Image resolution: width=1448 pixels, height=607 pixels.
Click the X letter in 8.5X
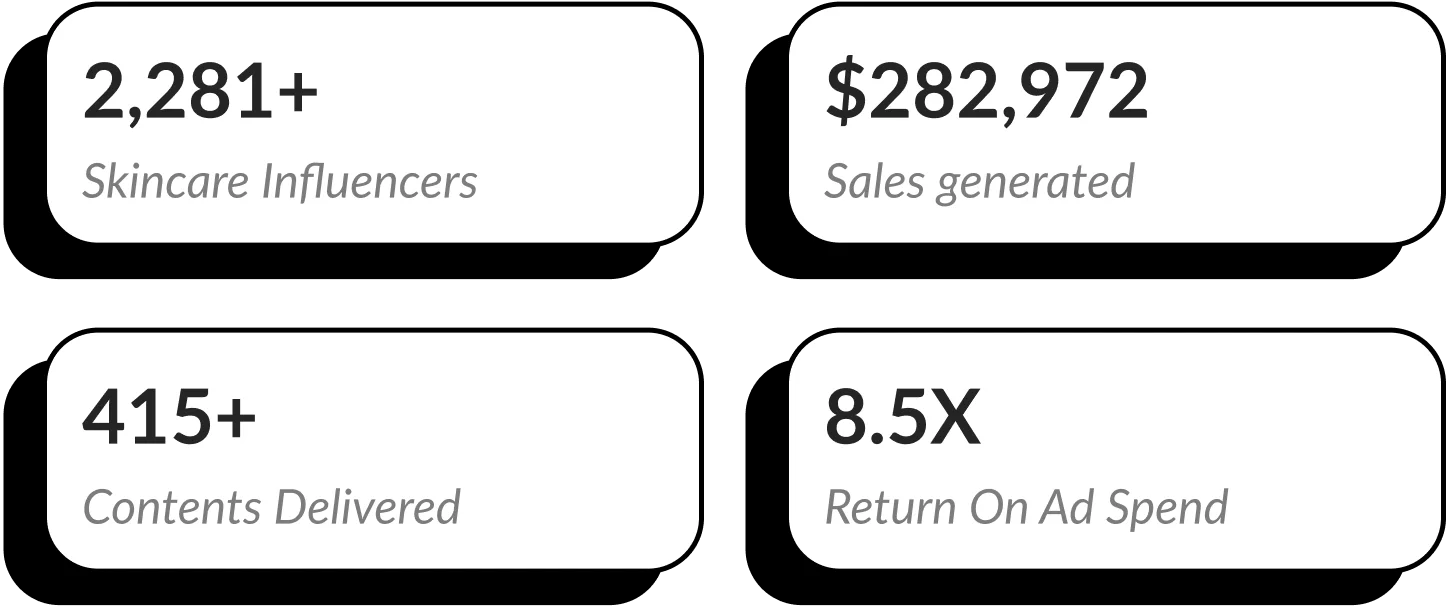point(956,418)
